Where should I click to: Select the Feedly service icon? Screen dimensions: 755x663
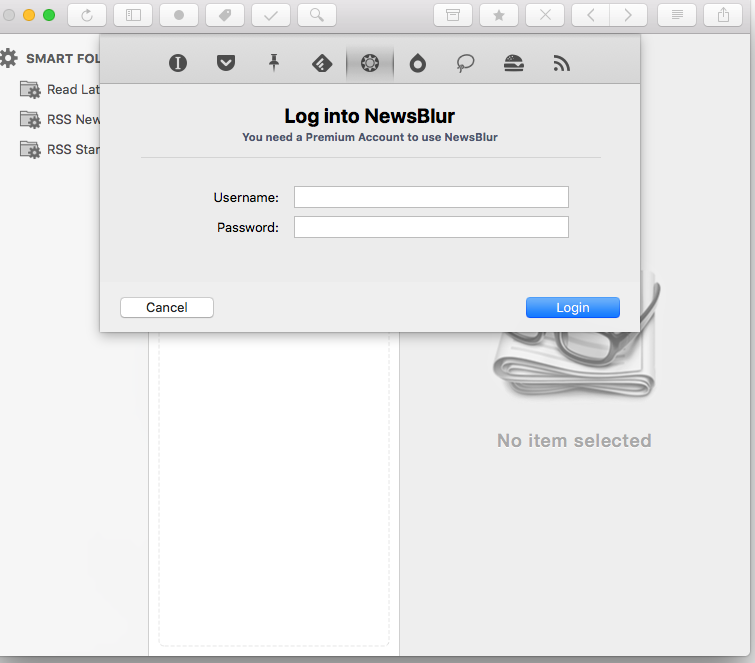point(322,63)
